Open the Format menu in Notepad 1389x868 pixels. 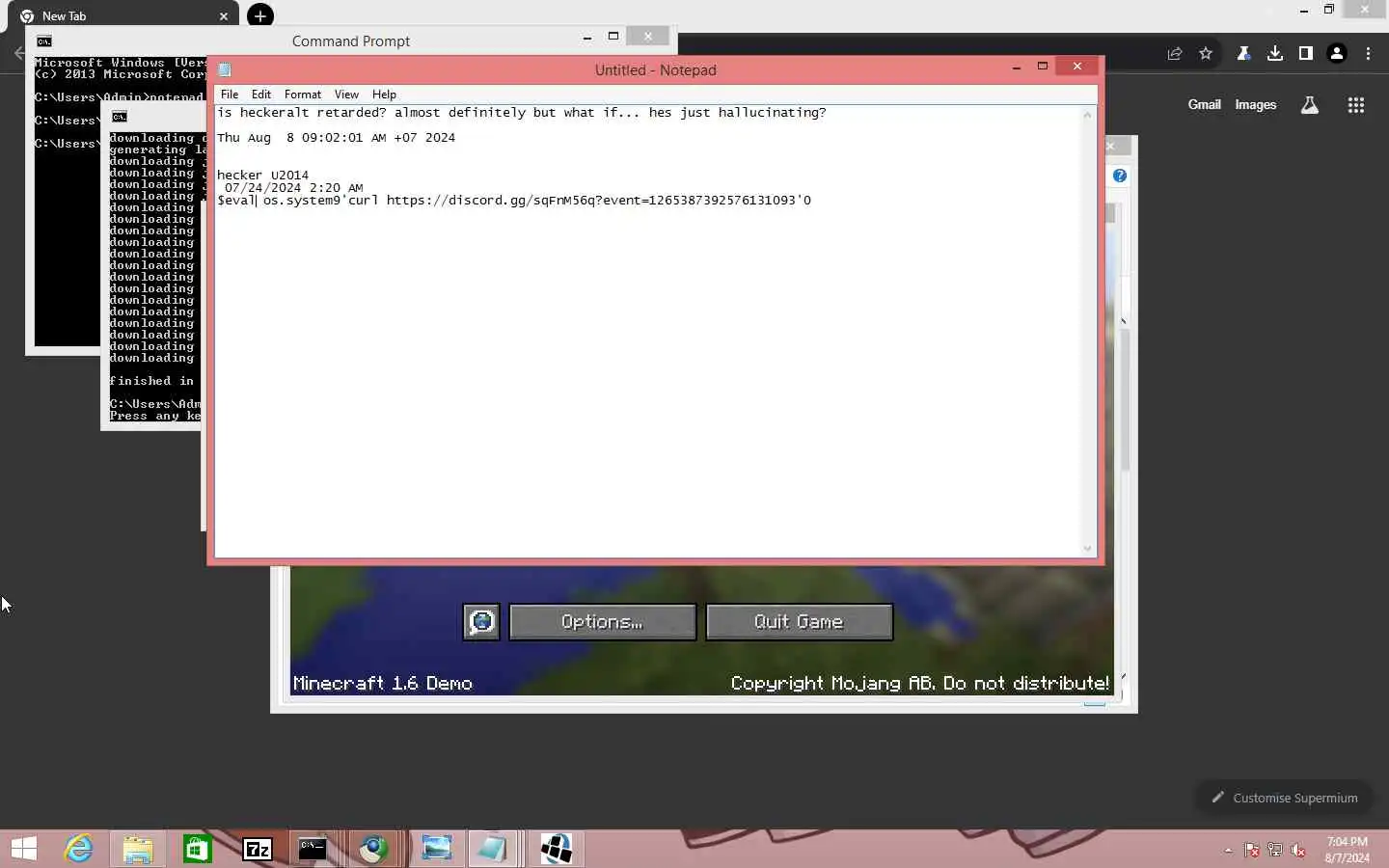[303, 95]
